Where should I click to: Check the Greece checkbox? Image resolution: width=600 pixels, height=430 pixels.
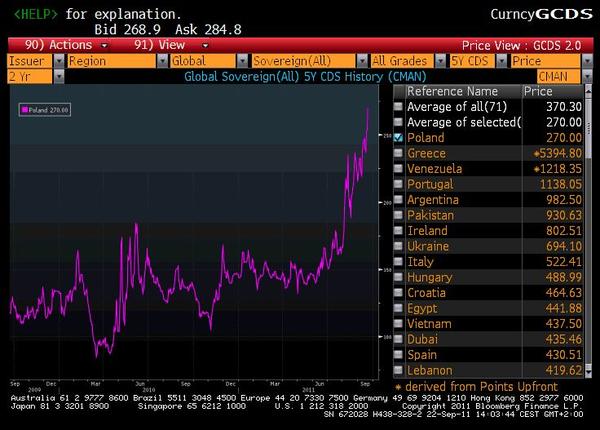point(398,153)
